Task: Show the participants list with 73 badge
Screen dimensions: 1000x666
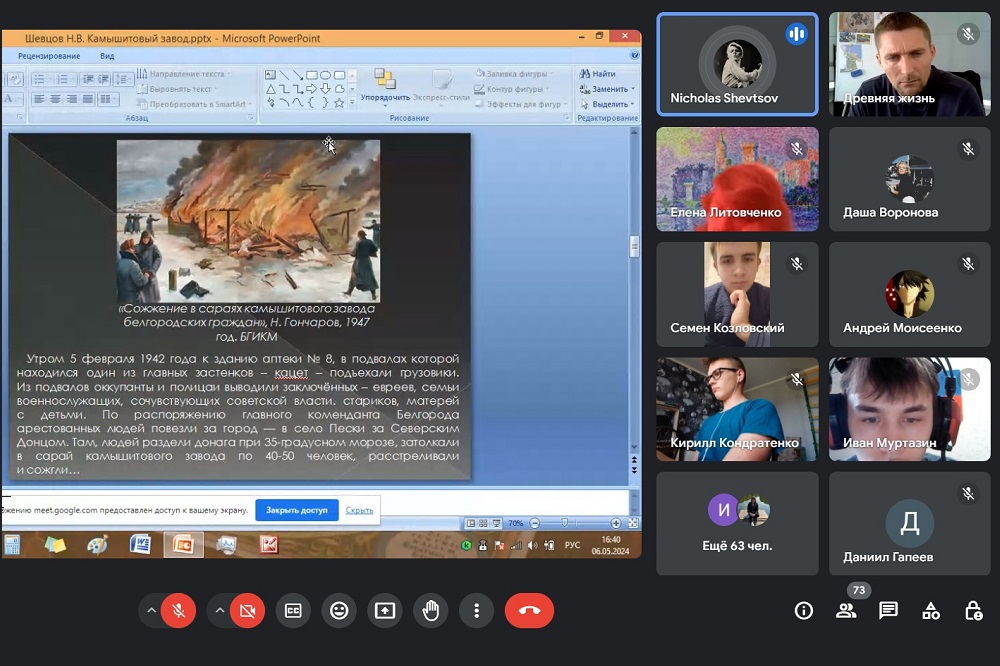Action: [846, 610]
